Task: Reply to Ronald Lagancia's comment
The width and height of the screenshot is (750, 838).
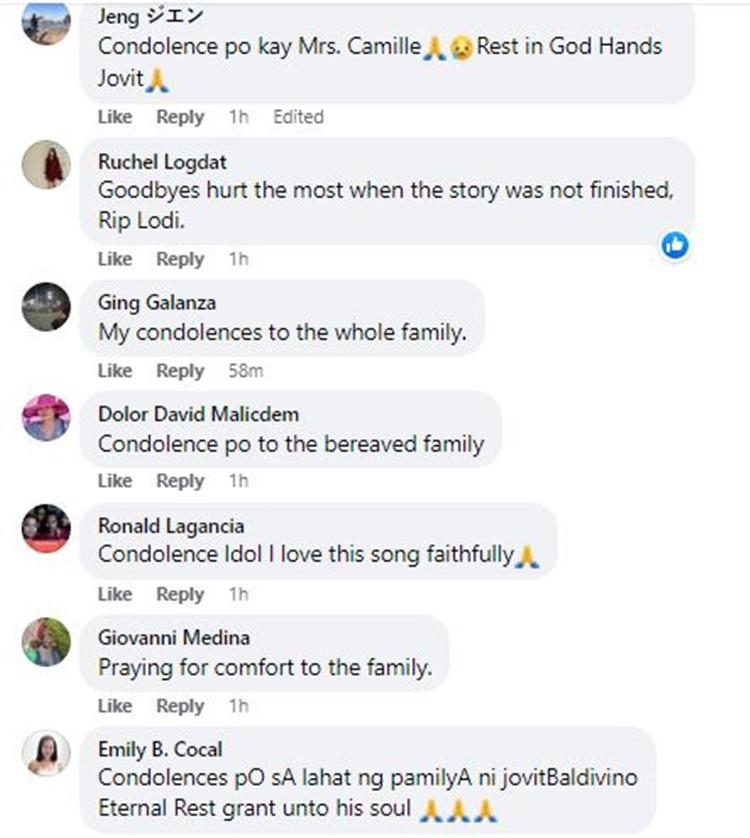Action: pyautogui.click(x=180, y=594)
